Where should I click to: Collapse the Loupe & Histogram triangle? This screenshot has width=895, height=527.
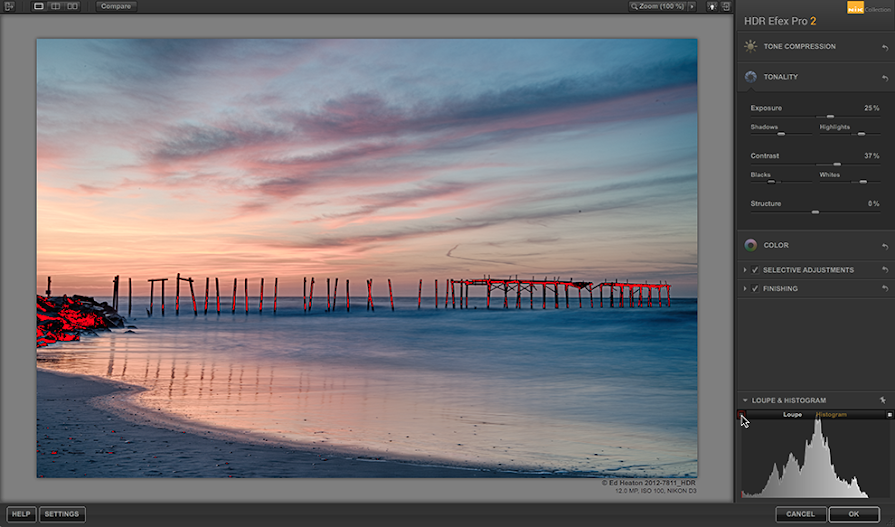[745, 400]
